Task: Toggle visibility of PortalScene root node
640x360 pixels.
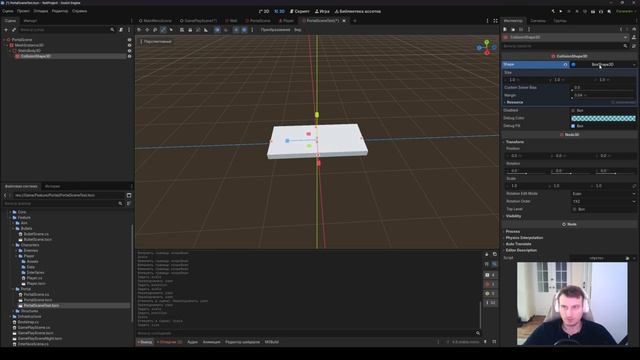Action: pyautogui.click(x=129, y=40)
